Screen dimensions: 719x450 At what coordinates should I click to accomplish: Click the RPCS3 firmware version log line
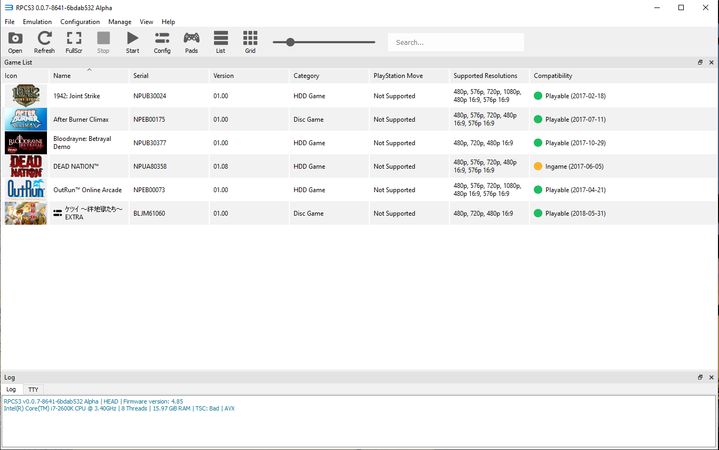coord(94,401)
